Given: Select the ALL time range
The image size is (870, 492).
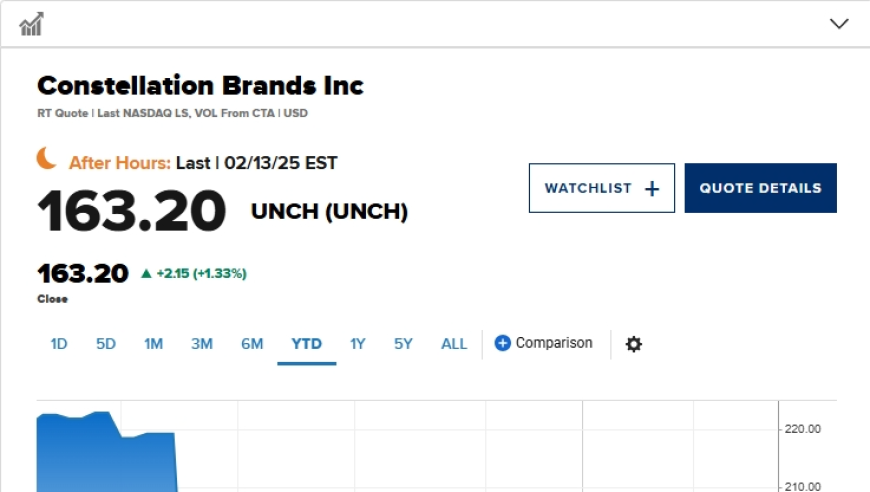Looking at the screenshot, I should (454, 344).
